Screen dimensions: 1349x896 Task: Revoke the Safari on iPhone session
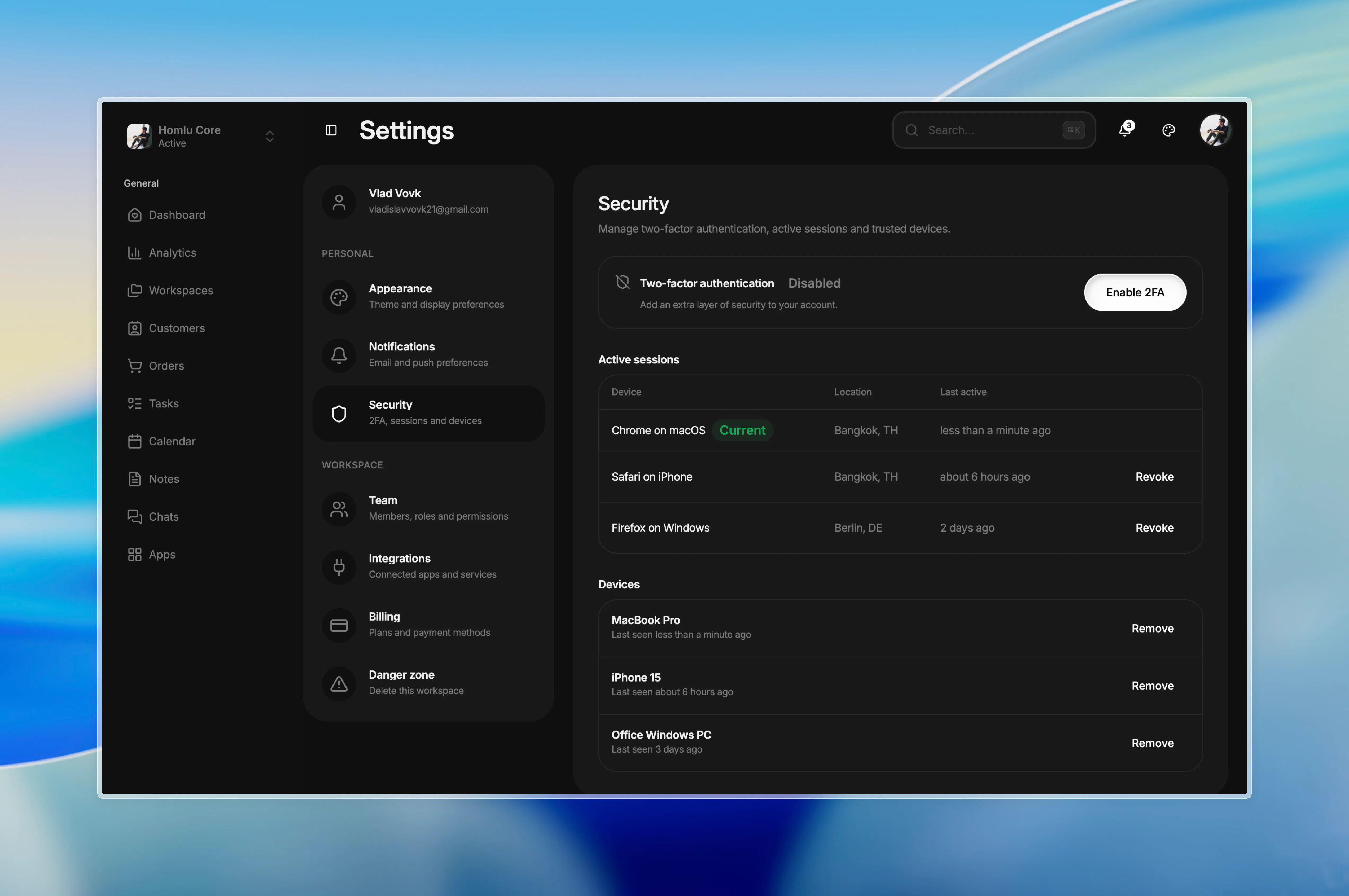coord(1154,477)
